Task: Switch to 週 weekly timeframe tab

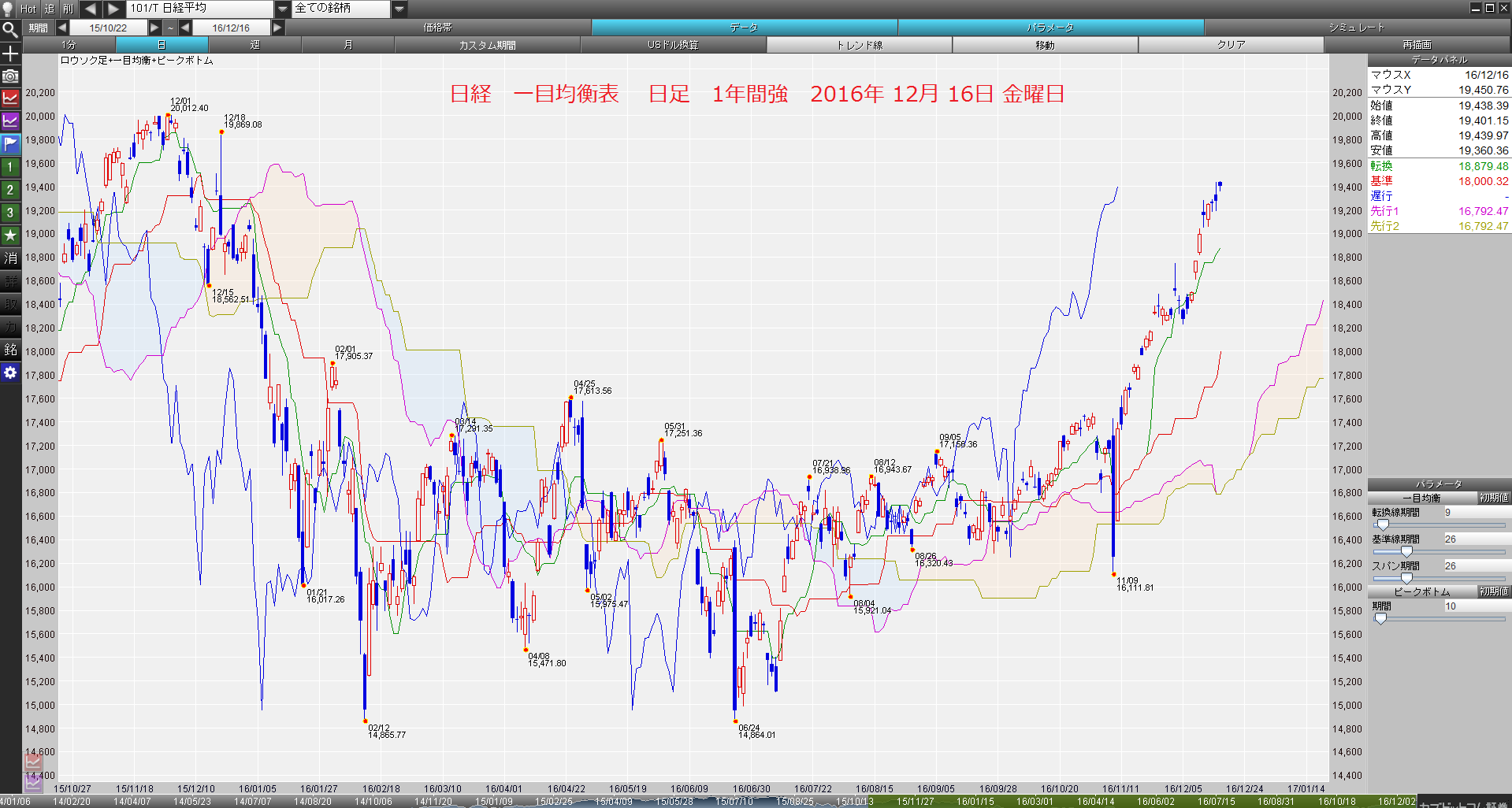Action: pos(254,45)
